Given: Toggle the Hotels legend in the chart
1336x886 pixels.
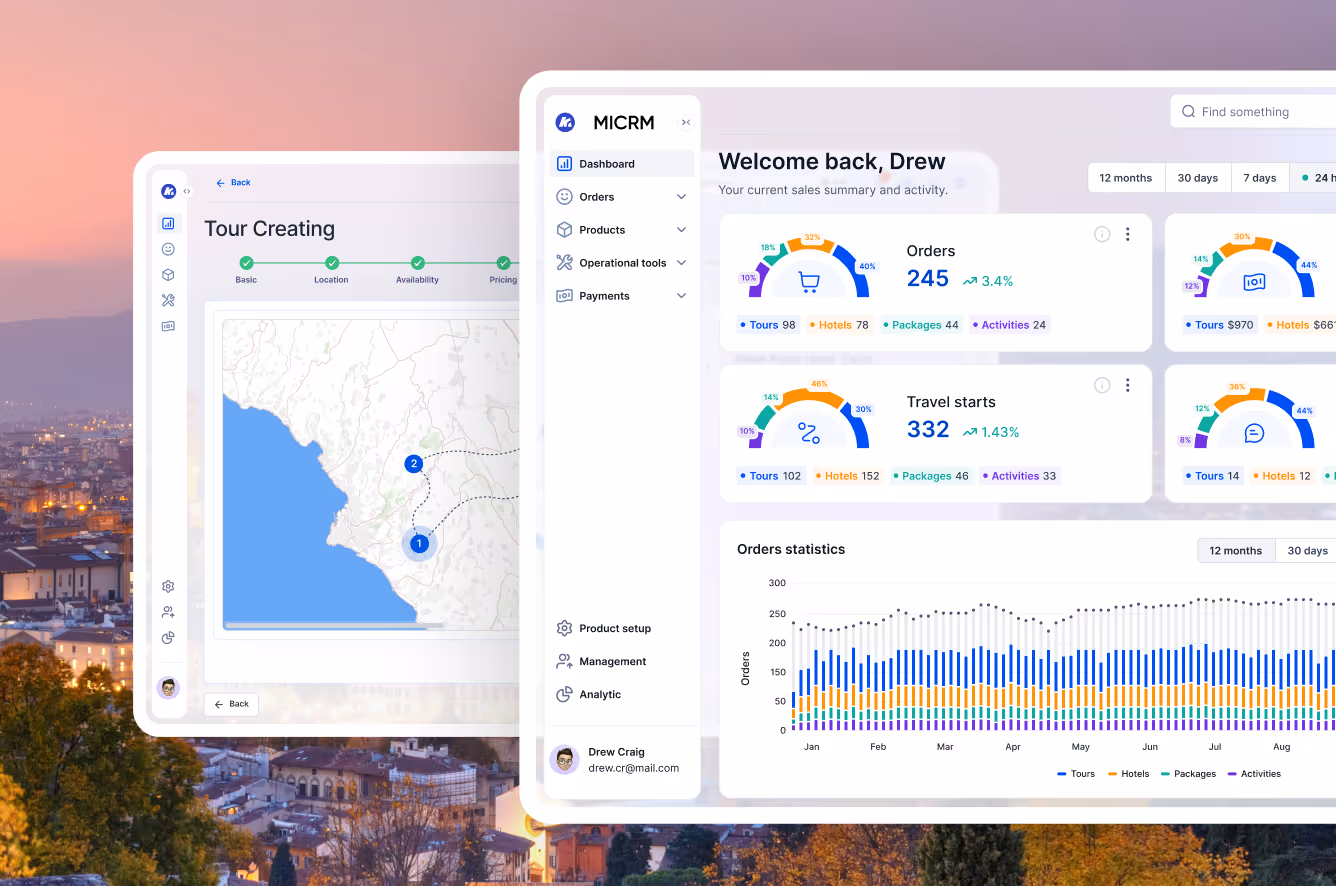Looking at the screenshot, I should pos(1129,774).
